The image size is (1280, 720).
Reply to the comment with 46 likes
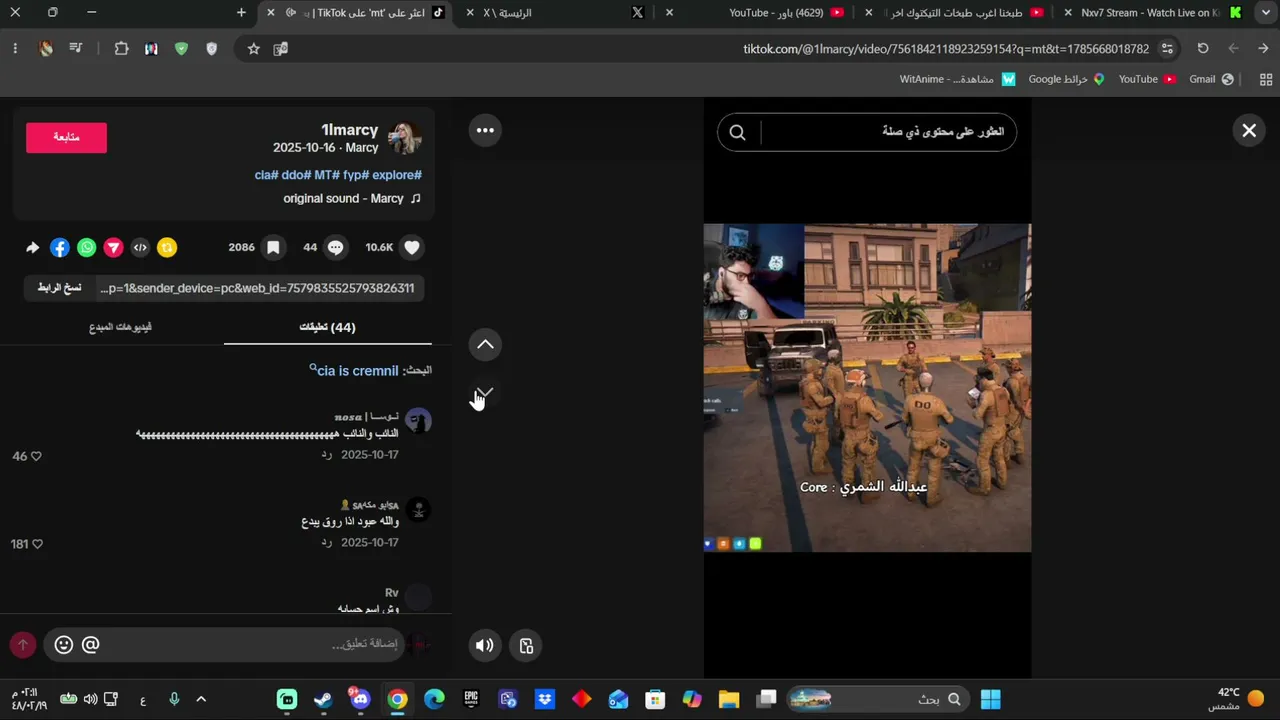[326, 455]
